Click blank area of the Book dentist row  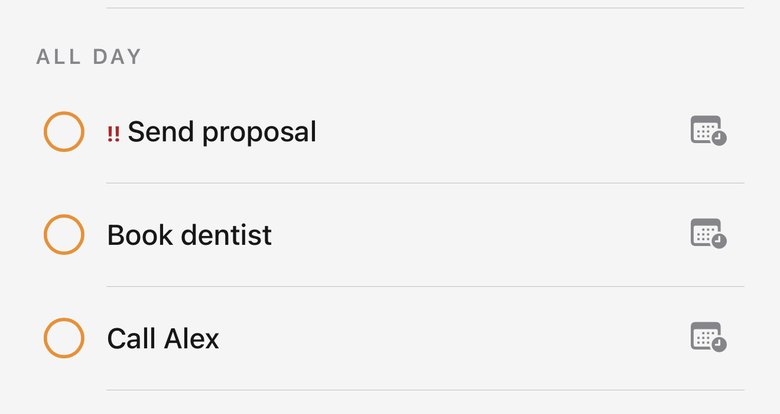pyautogui.click(x=478, y=234)
